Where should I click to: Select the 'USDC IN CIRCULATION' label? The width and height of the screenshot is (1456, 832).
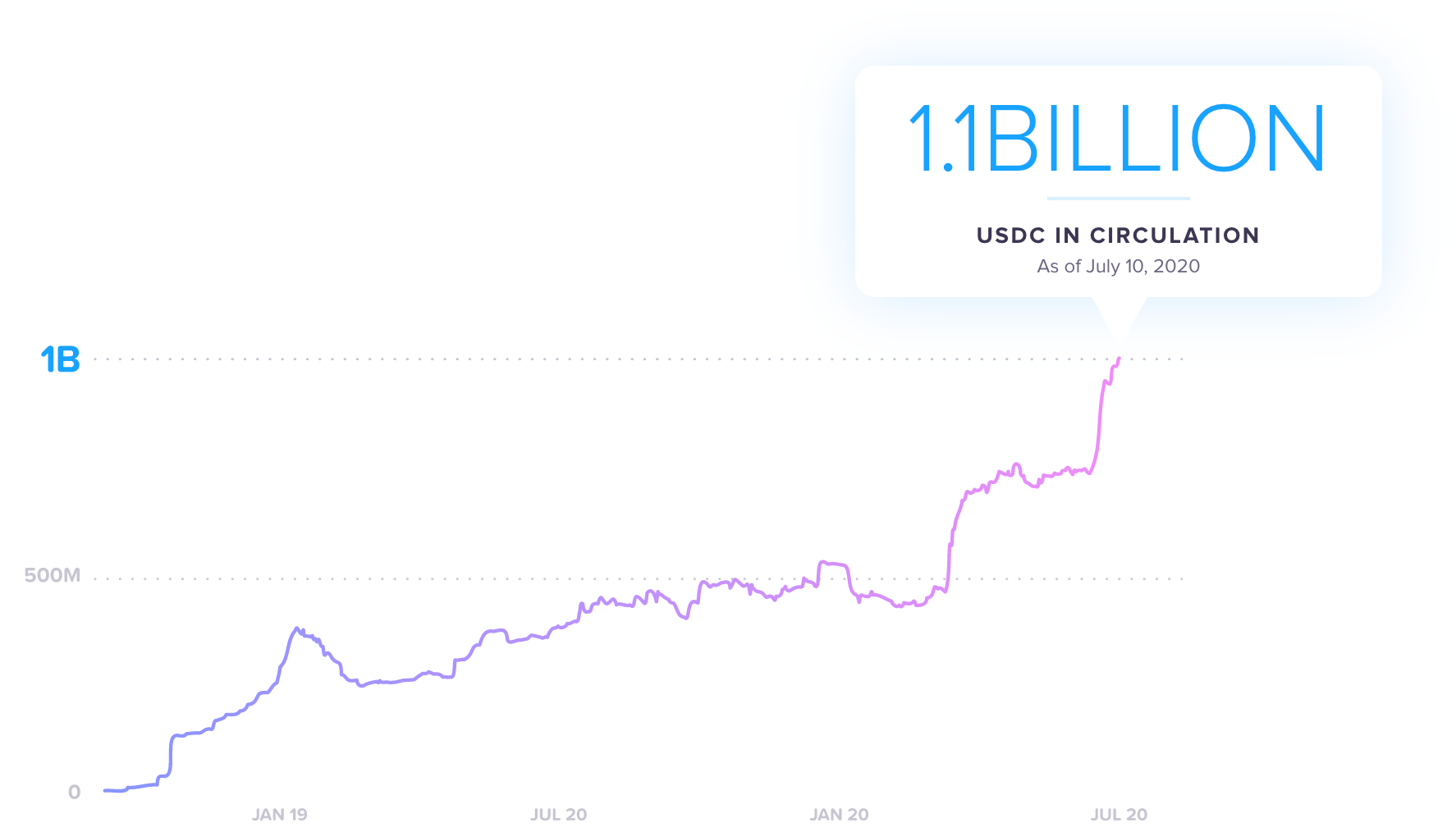pyautogui.click(x=1118, y=235)
